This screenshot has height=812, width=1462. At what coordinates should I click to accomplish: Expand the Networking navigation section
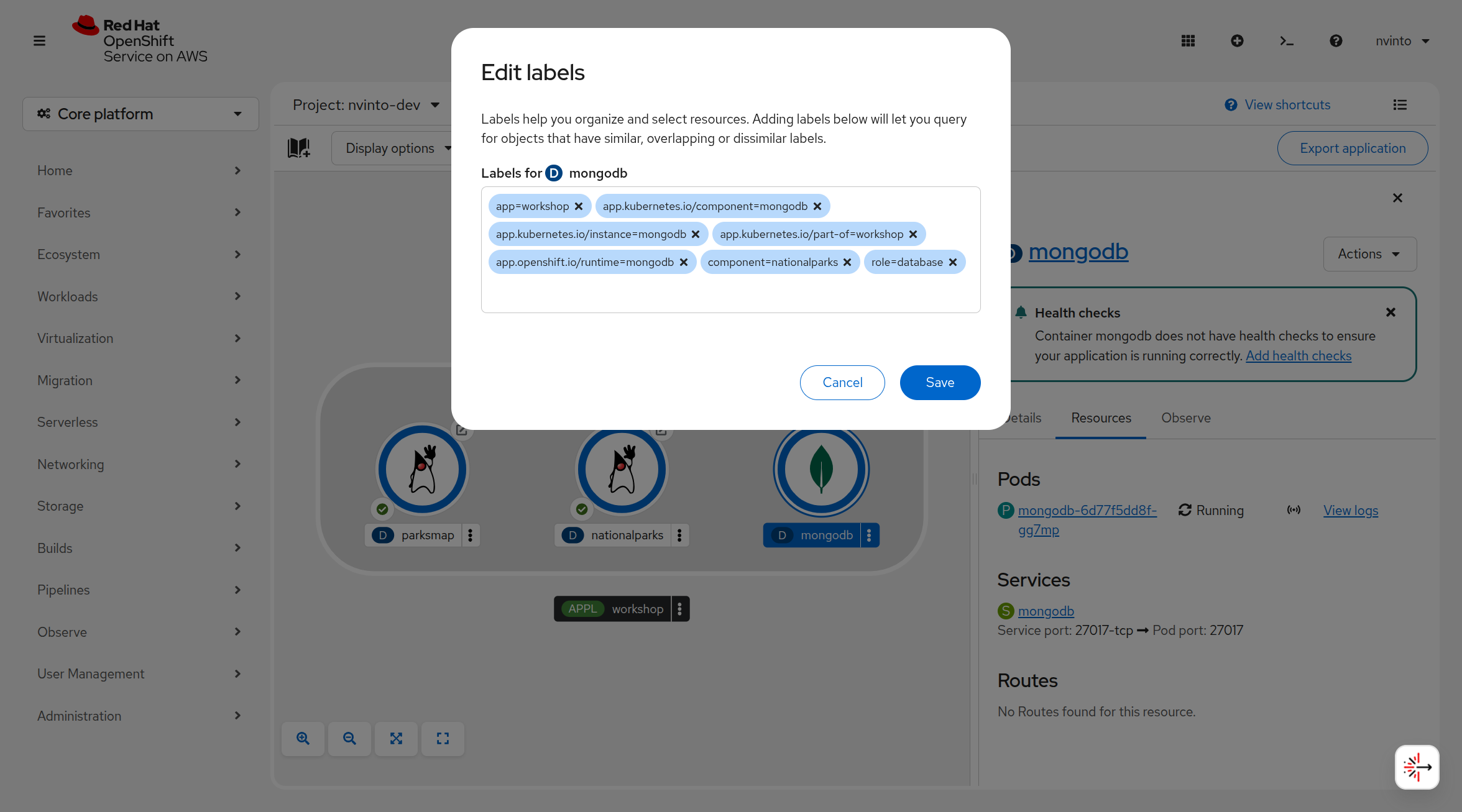(x=139, y=464)
